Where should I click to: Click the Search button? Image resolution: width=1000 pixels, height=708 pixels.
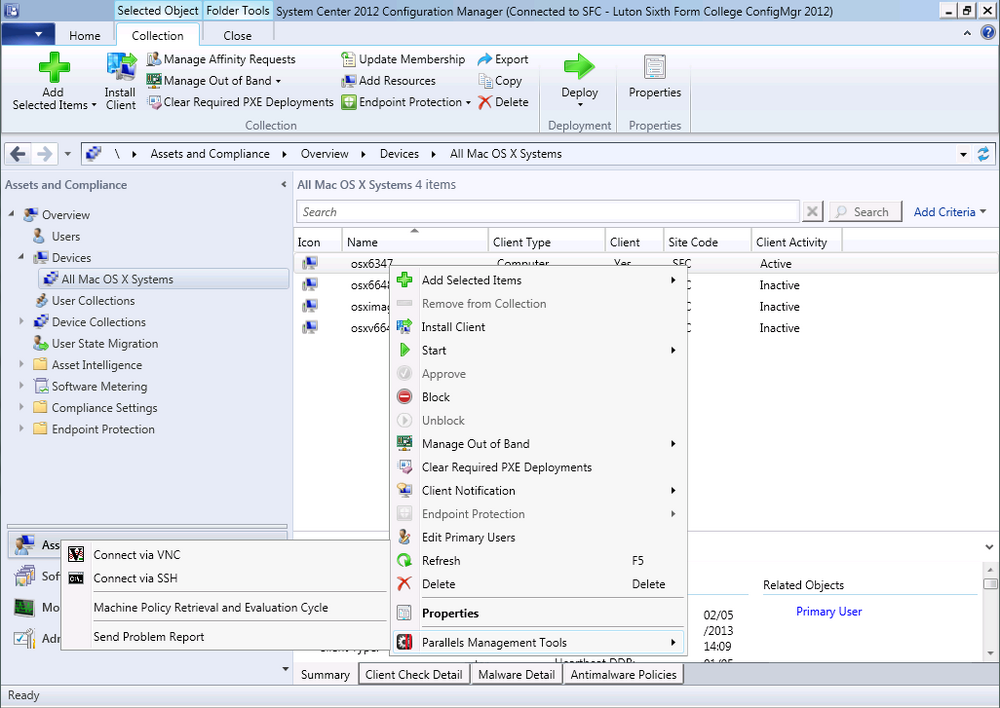[x=865, y=212]
